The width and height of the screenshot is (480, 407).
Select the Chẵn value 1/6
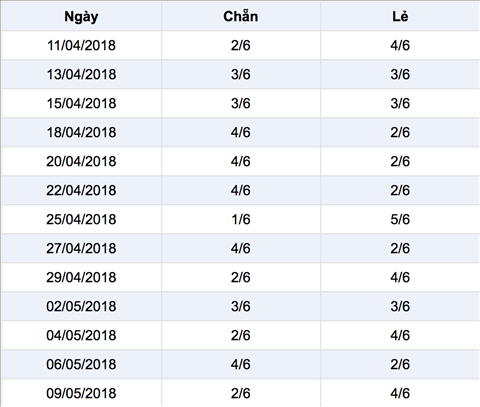pos(241,219)
